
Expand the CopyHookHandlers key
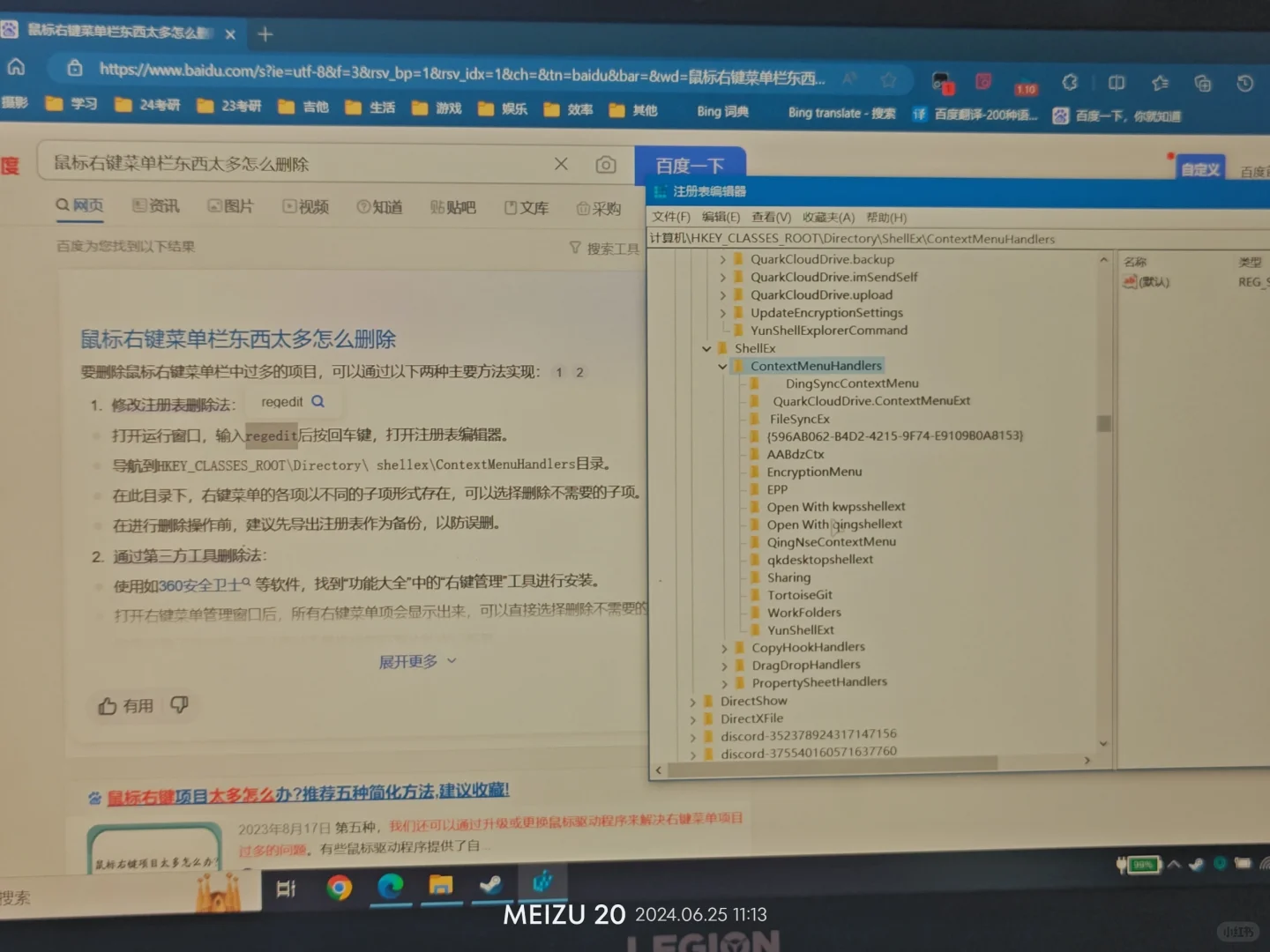pyautogui.click(x=724, y=648)
